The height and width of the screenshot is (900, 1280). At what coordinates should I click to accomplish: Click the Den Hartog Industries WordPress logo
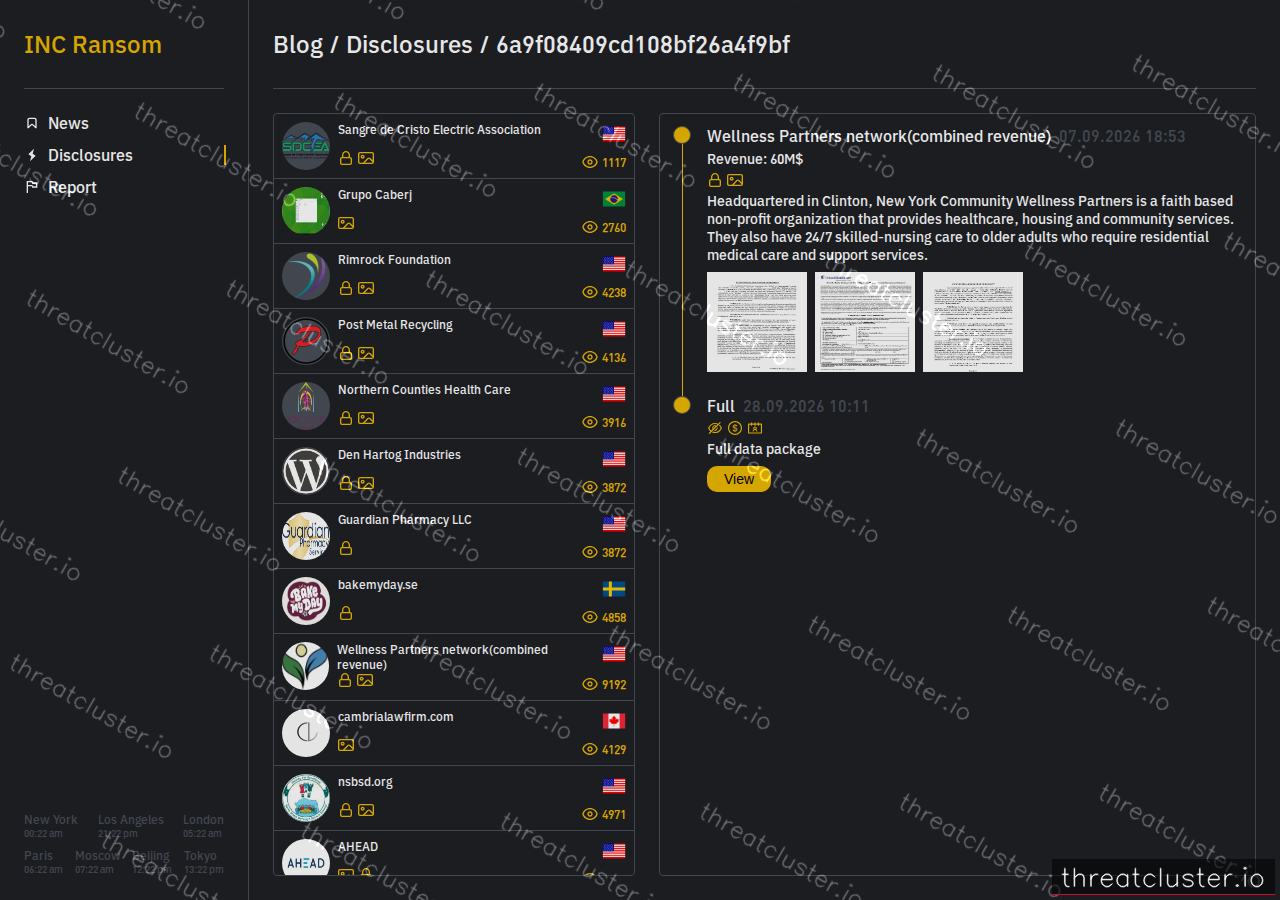(x=306, y=471)
